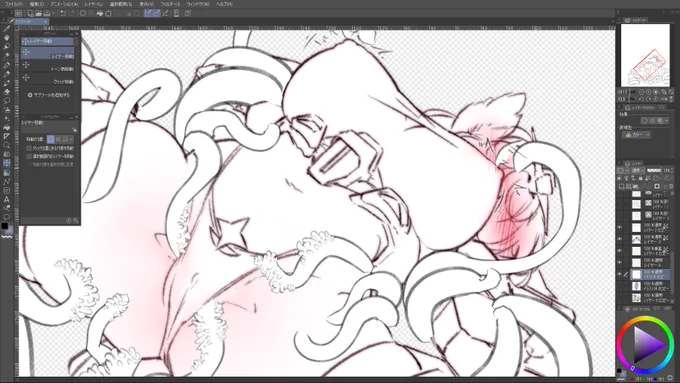Select the レイヤー 6 layer thumbnail

(636, 263)
